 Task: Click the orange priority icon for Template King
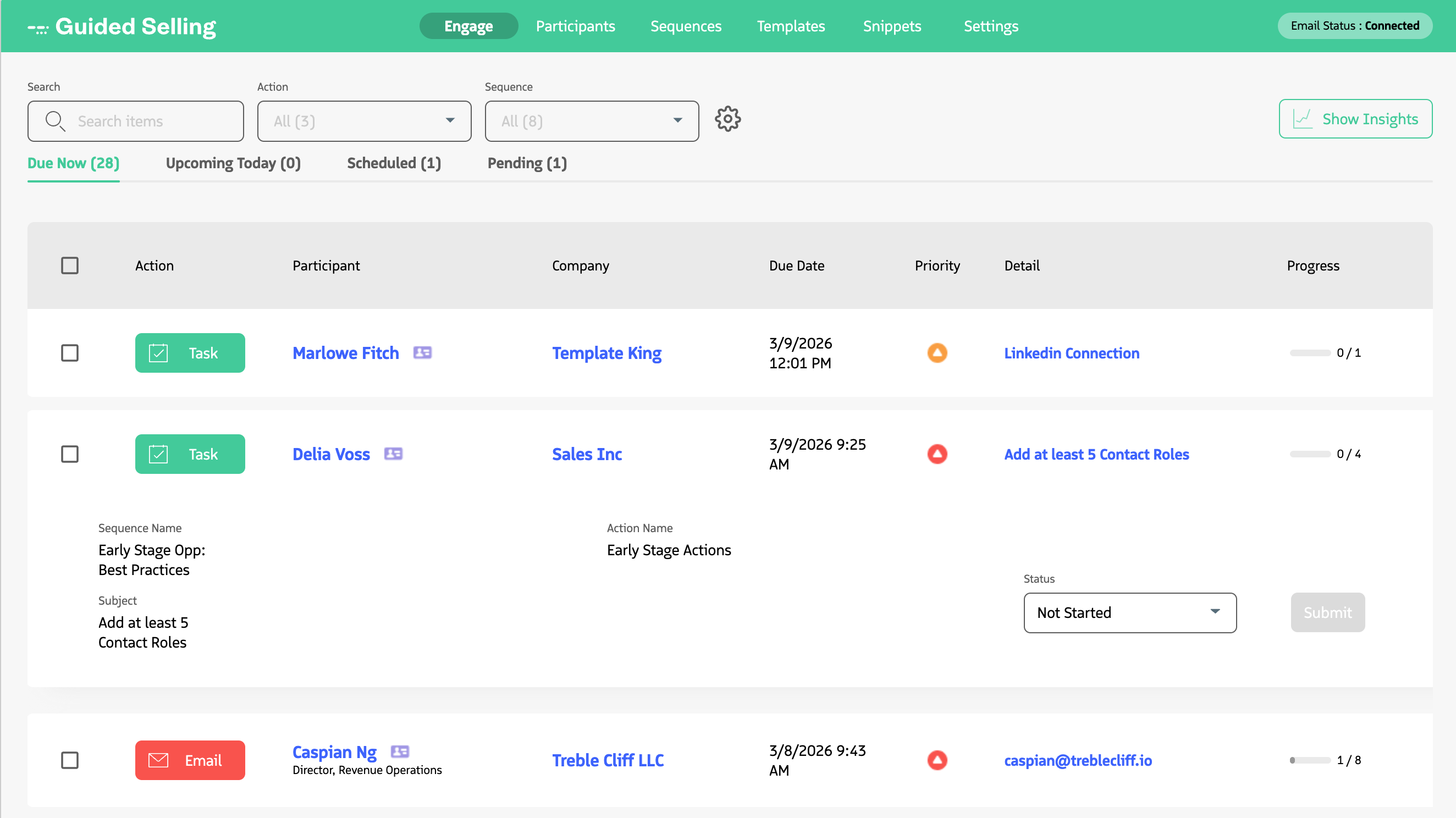click(937, 352)
